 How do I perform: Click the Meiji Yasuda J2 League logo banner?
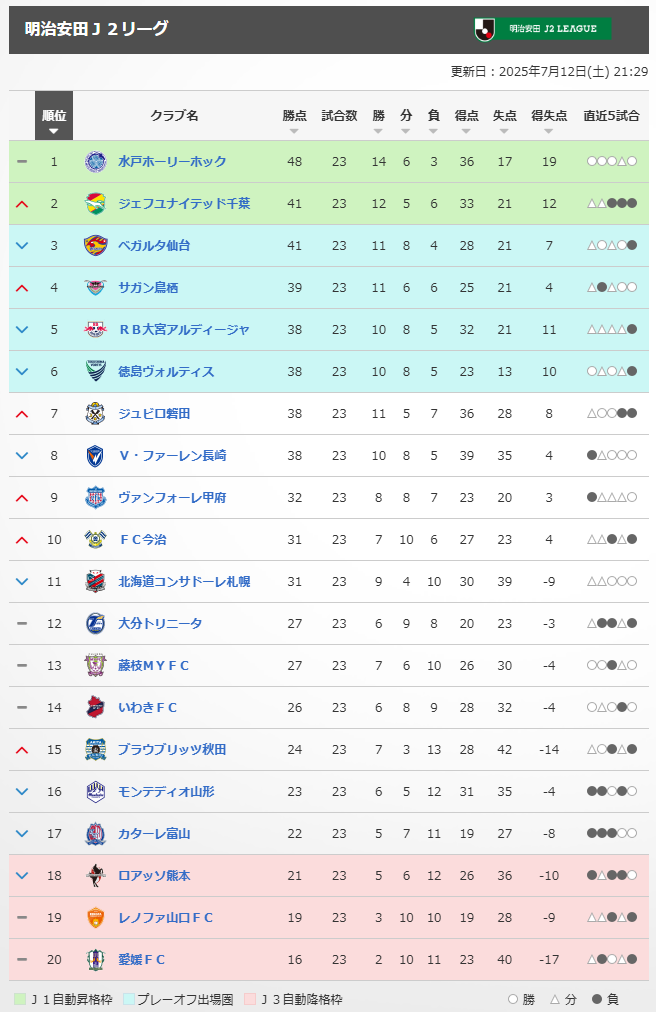542,28
